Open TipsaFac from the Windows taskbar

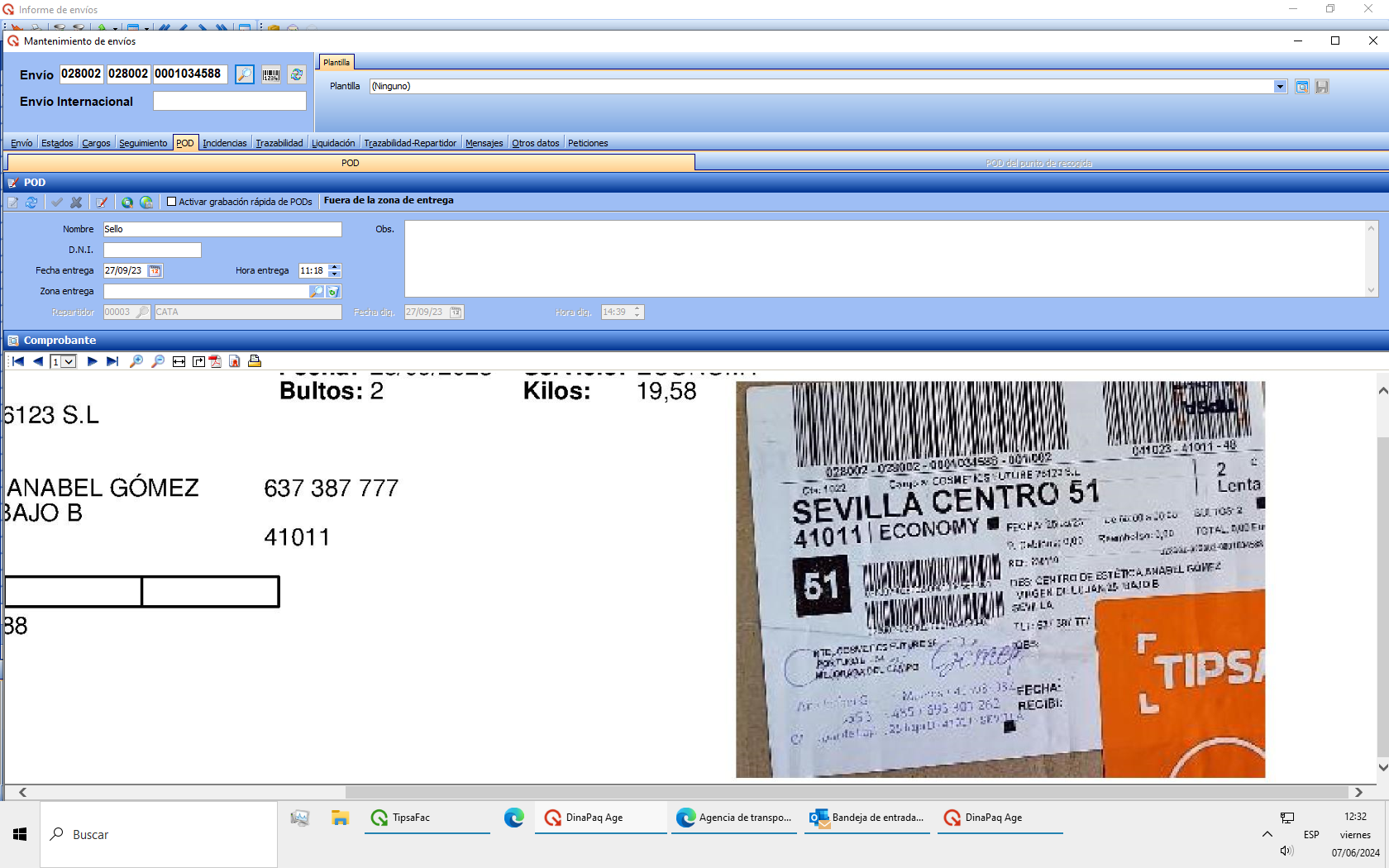[x=410, y=818]
